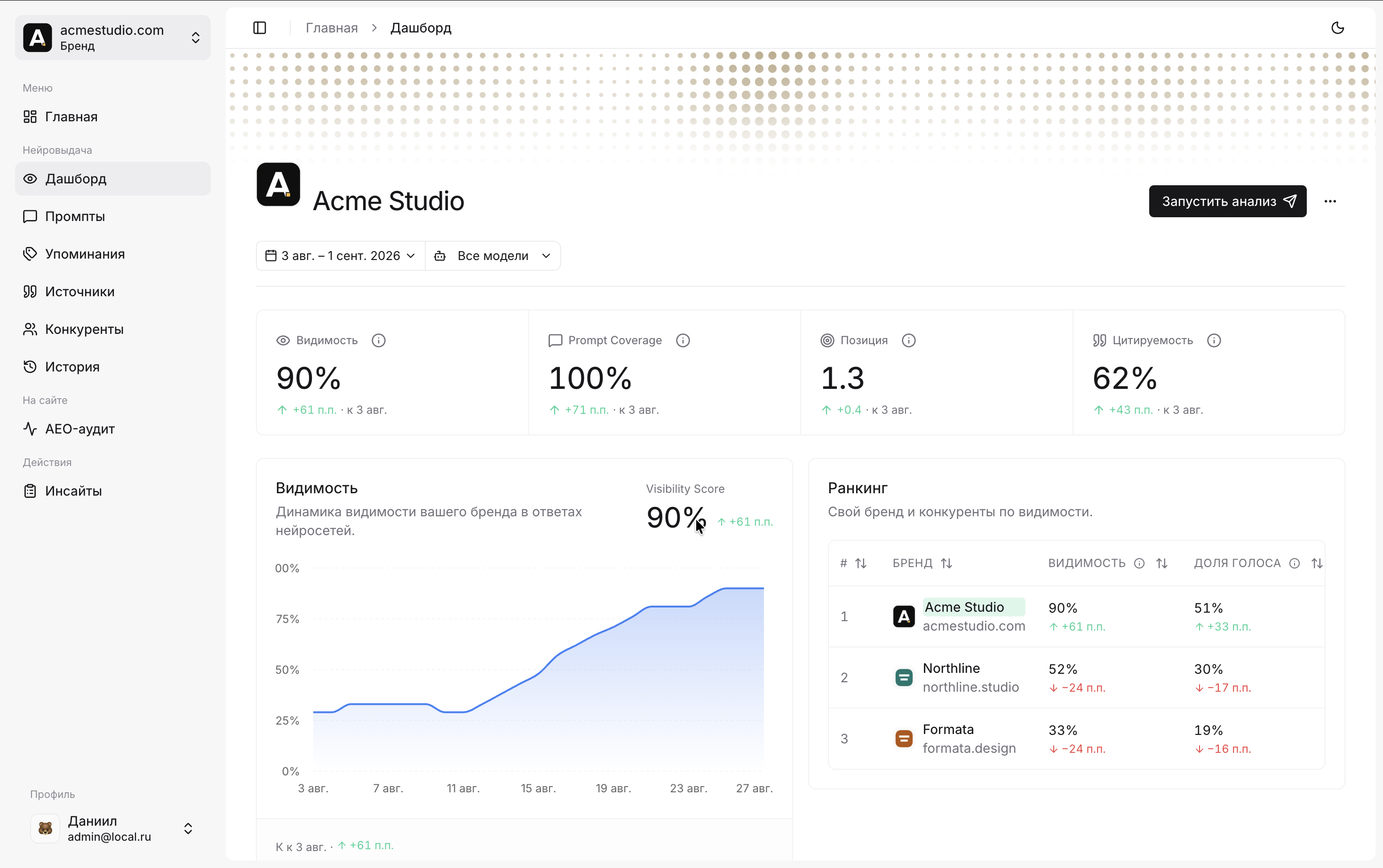Click Formata brand icon in ranking
Image resolution: width=1383 pixels, height=868 pixels.
[904, 738]
